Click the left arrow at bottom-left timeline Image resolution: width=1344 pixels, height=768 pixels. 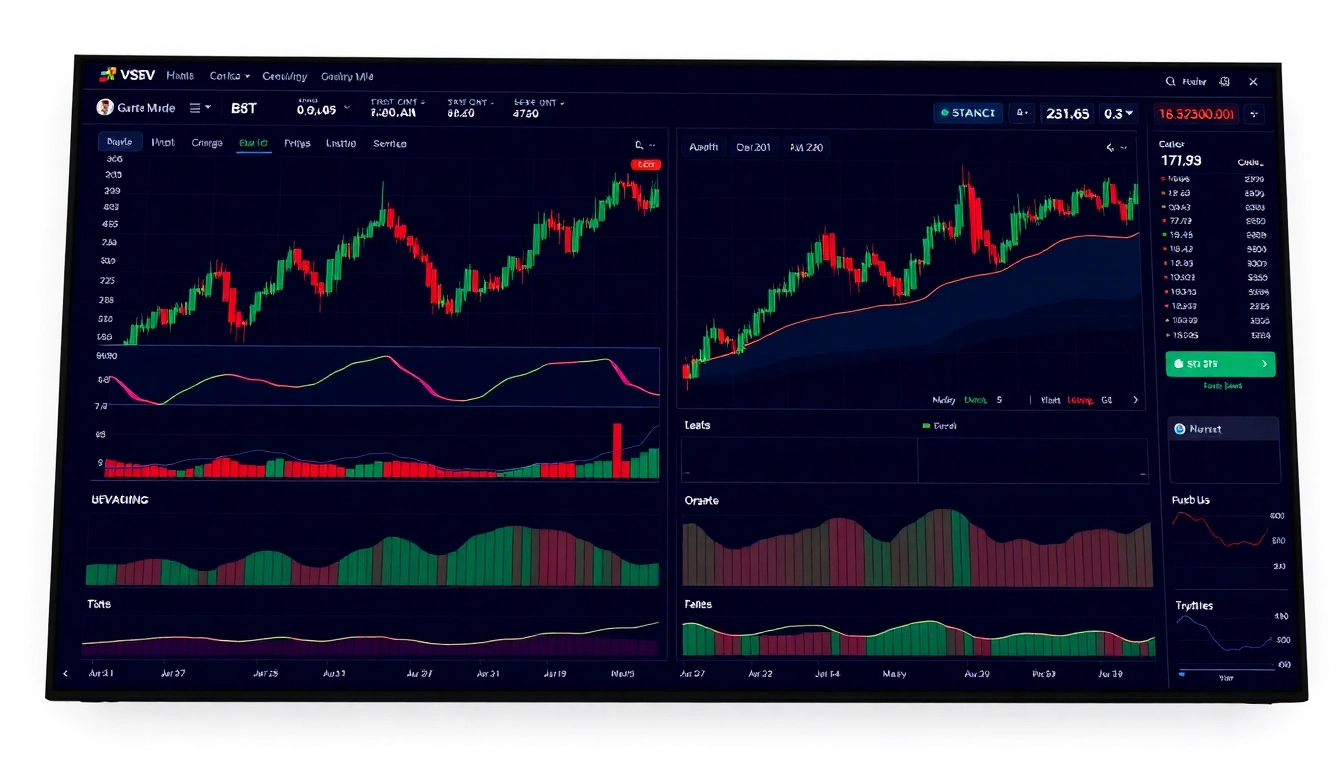(x=66, y=674)
